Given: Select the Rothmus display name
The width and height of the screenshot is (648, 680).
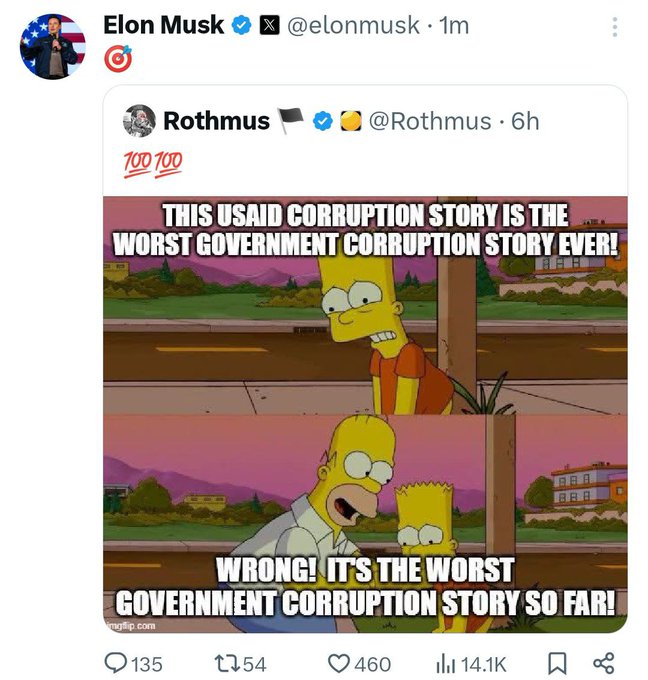Looking at the screenshot, I should (x=216, y=121).
